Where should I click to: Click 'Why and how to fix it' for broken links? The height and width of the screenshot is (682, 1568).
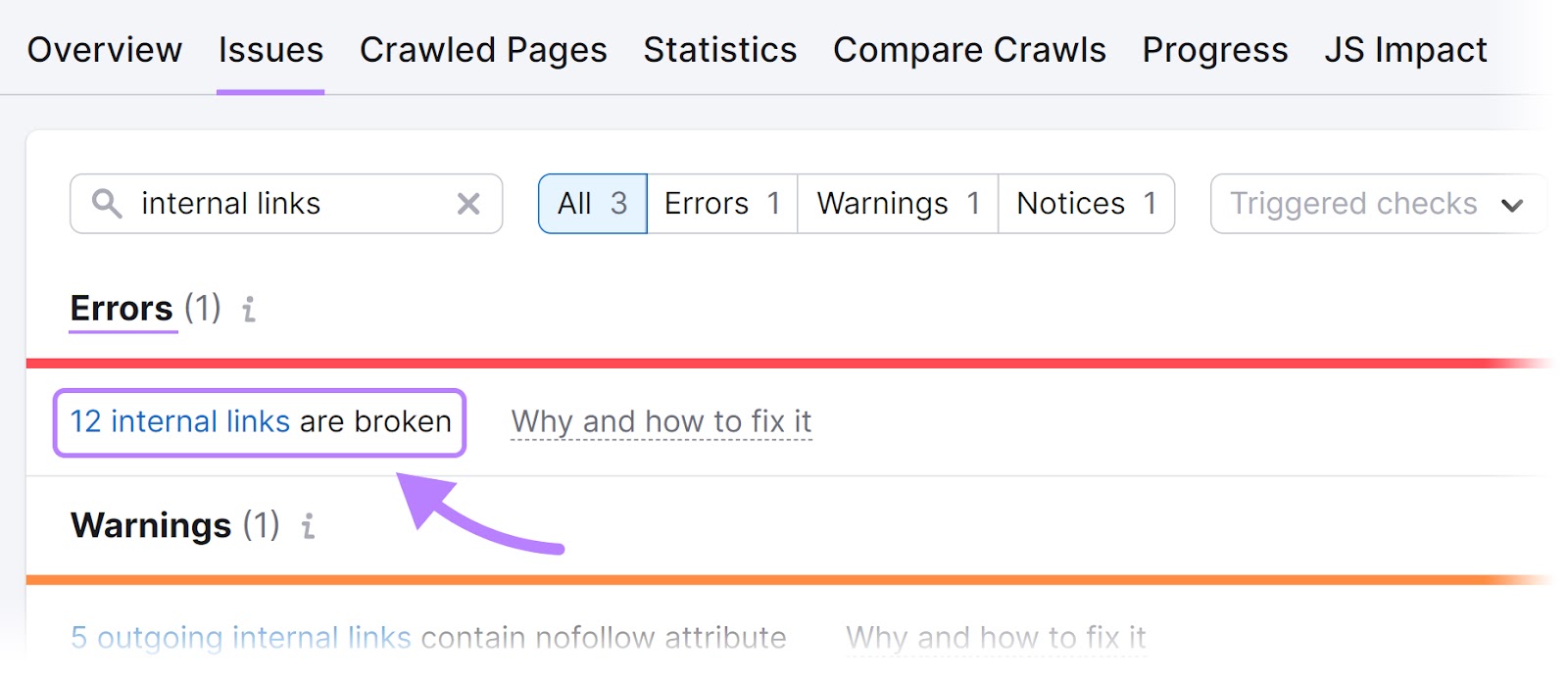pos(660,421)
